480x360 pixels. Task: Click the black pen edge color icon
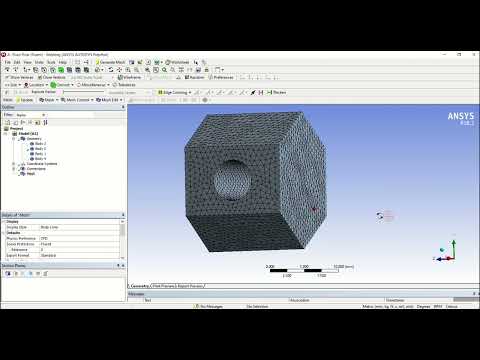click(x=253, y=92)
